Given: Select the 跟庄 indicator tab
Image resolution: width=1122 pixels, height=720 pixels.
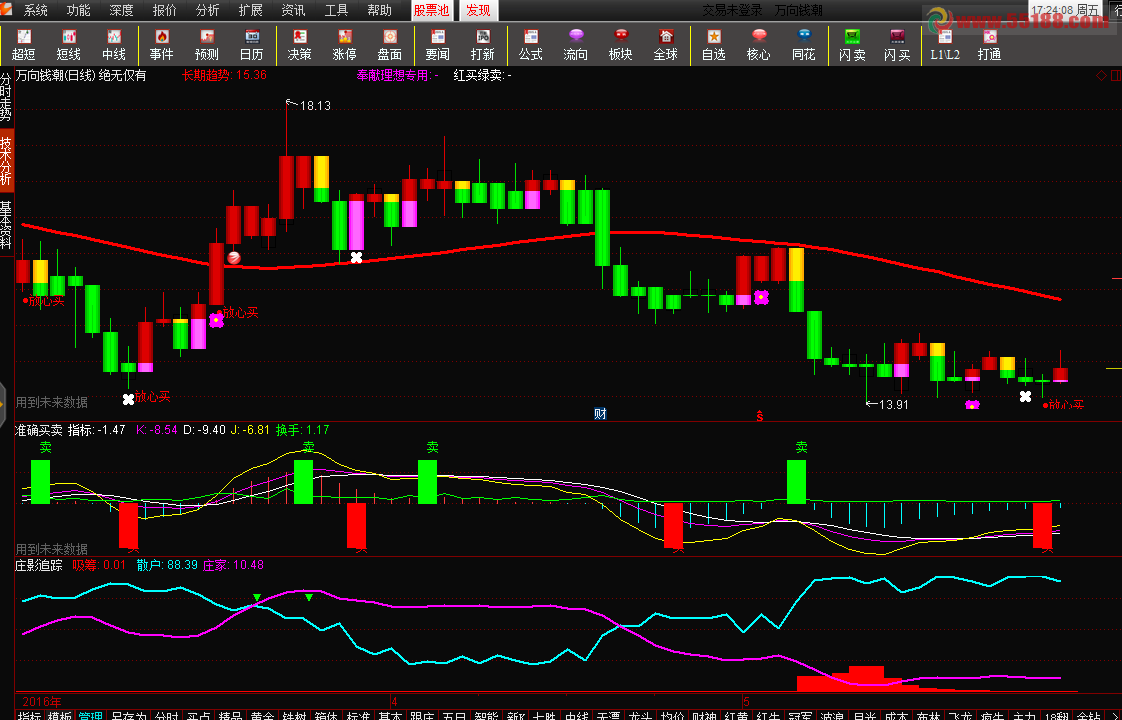Looking at the screenshot, I should point(422,714).
